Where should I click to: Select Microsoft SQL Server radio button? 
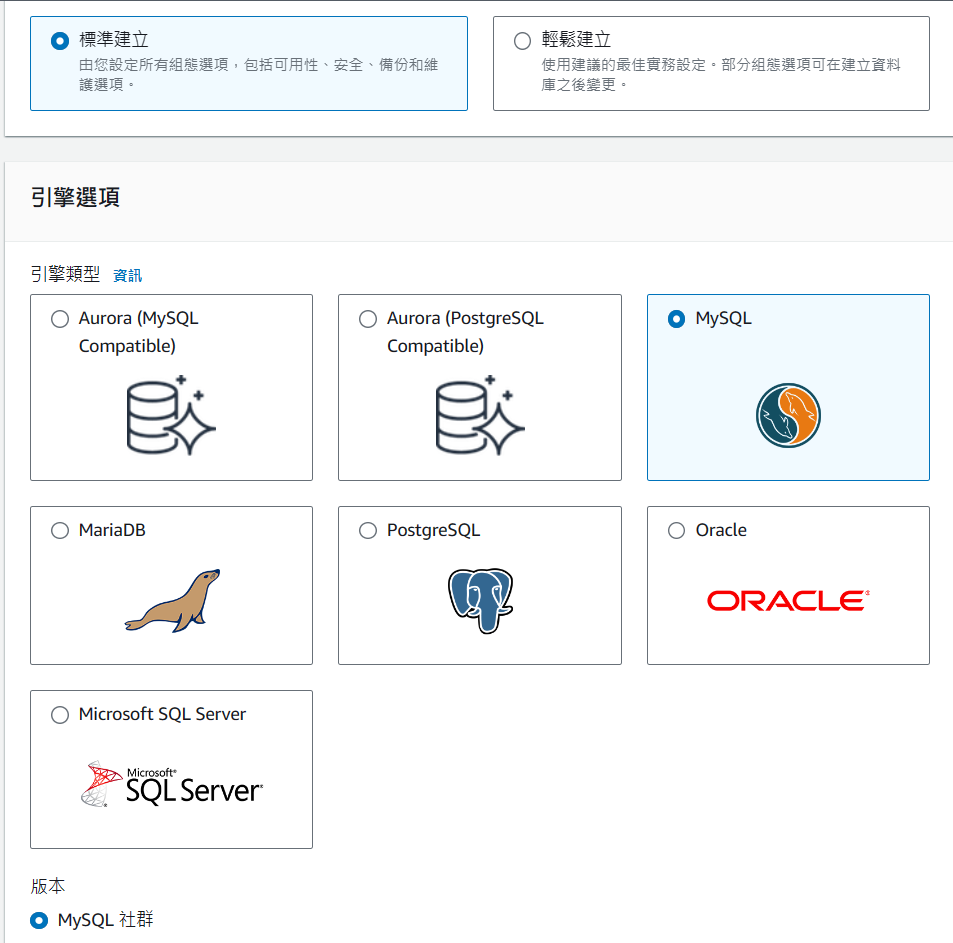(60, 715)
